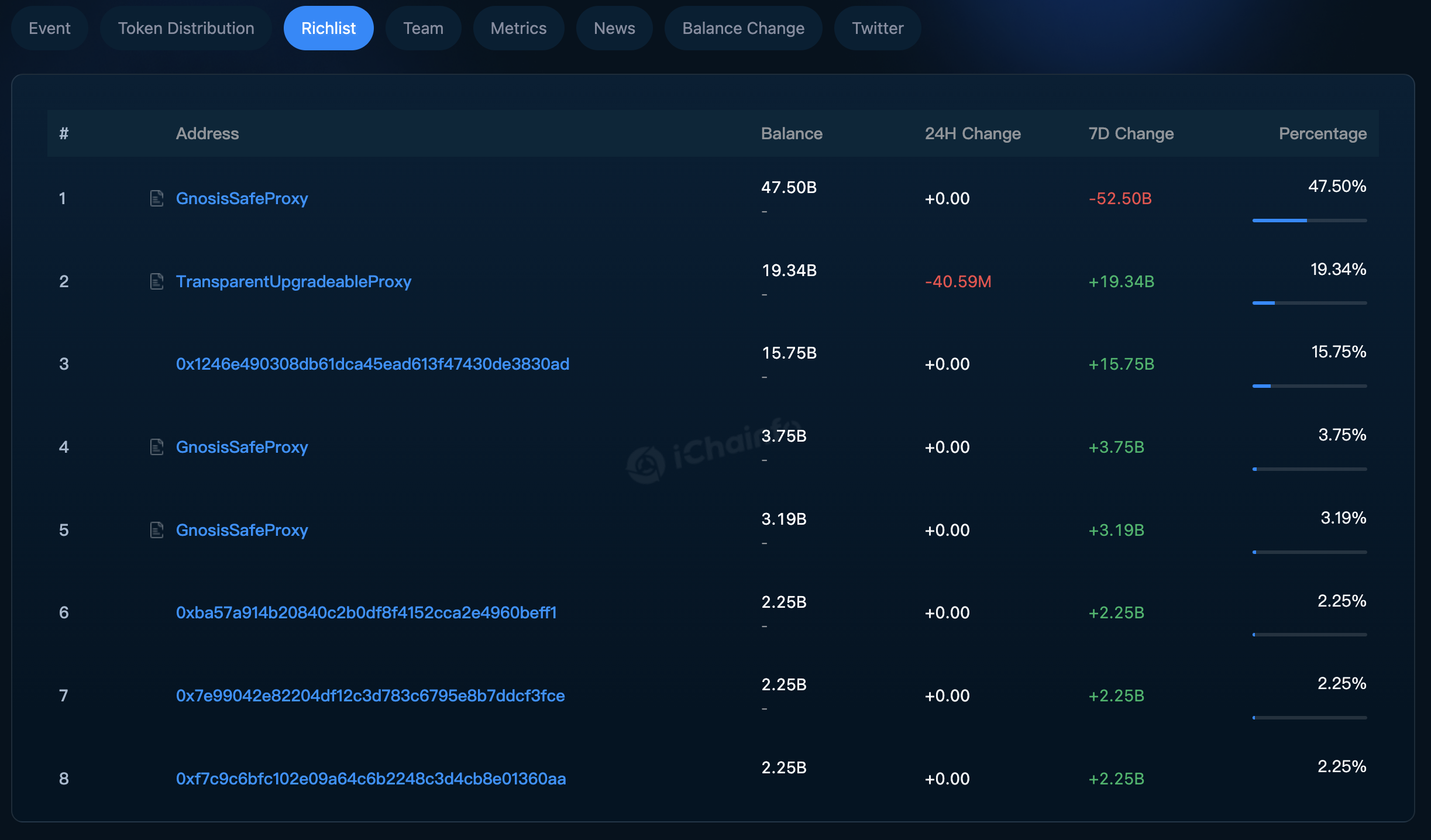Open the Twitter tab
The height and width of the screenshot is (840, 1431).
pyautogui.click(x=878, y=28)
